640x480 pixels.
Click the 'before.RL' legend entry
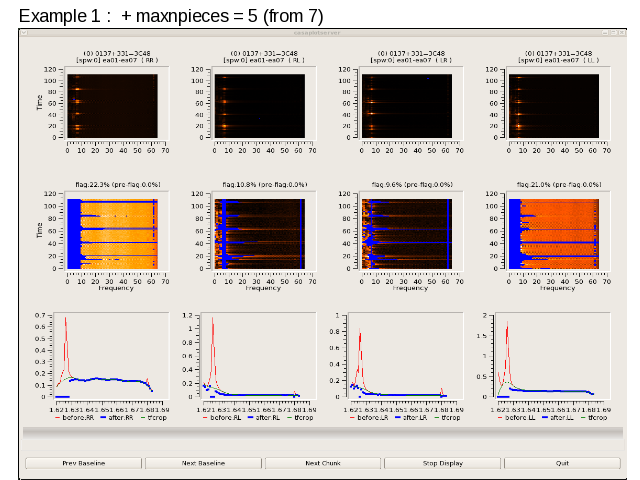222,418
